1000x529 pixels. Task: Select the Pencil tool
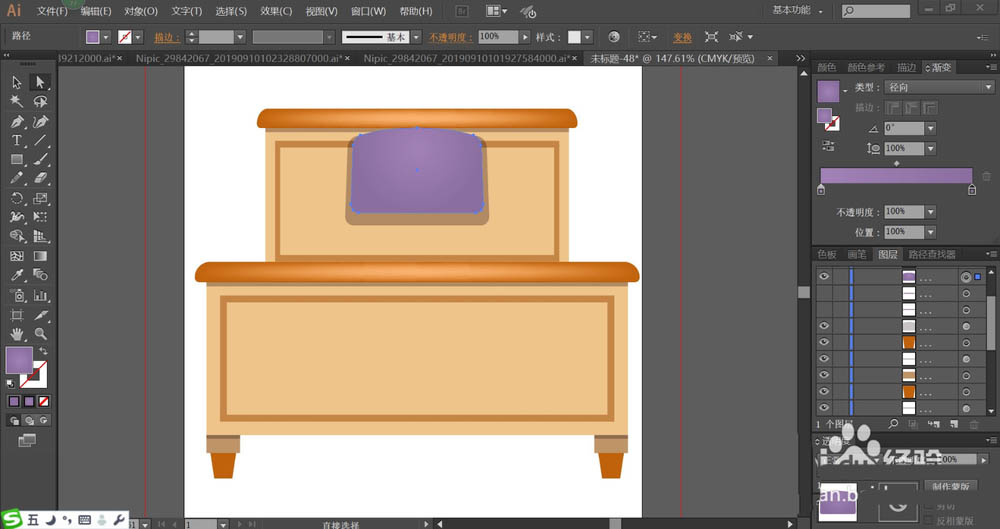coord(17,179)
